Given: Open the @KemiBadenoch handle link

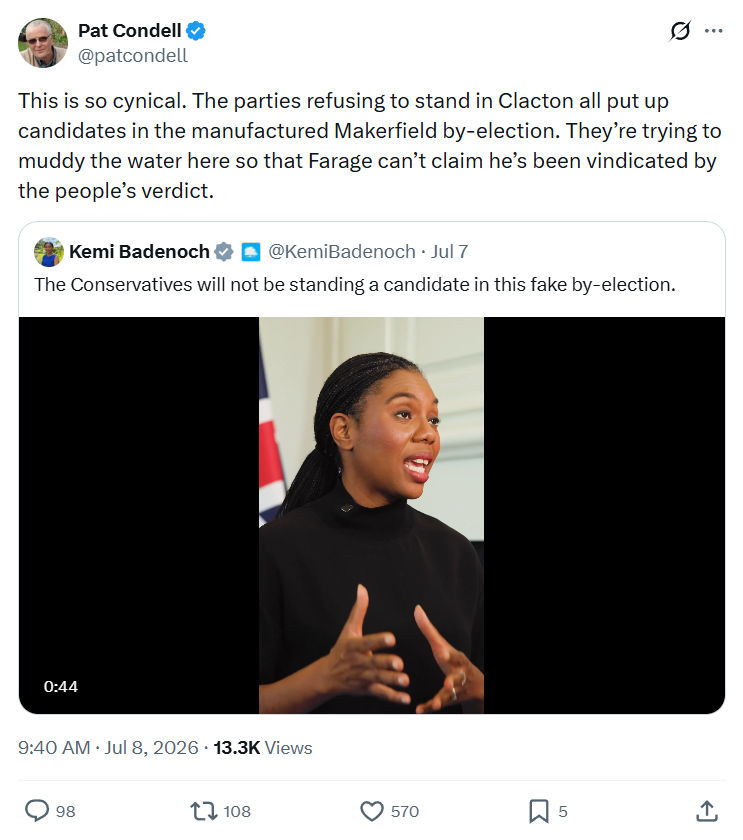Looking at the screenshot, I should coord(342,252).
